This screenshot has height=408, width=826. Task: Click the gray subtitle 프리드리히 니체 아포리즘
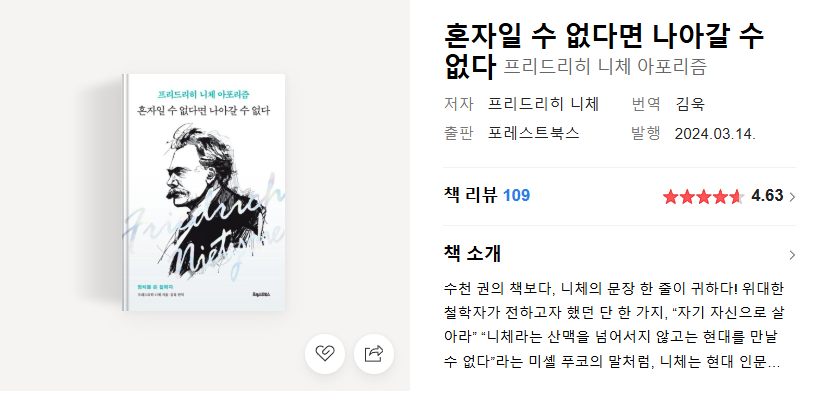coord(605,67)
